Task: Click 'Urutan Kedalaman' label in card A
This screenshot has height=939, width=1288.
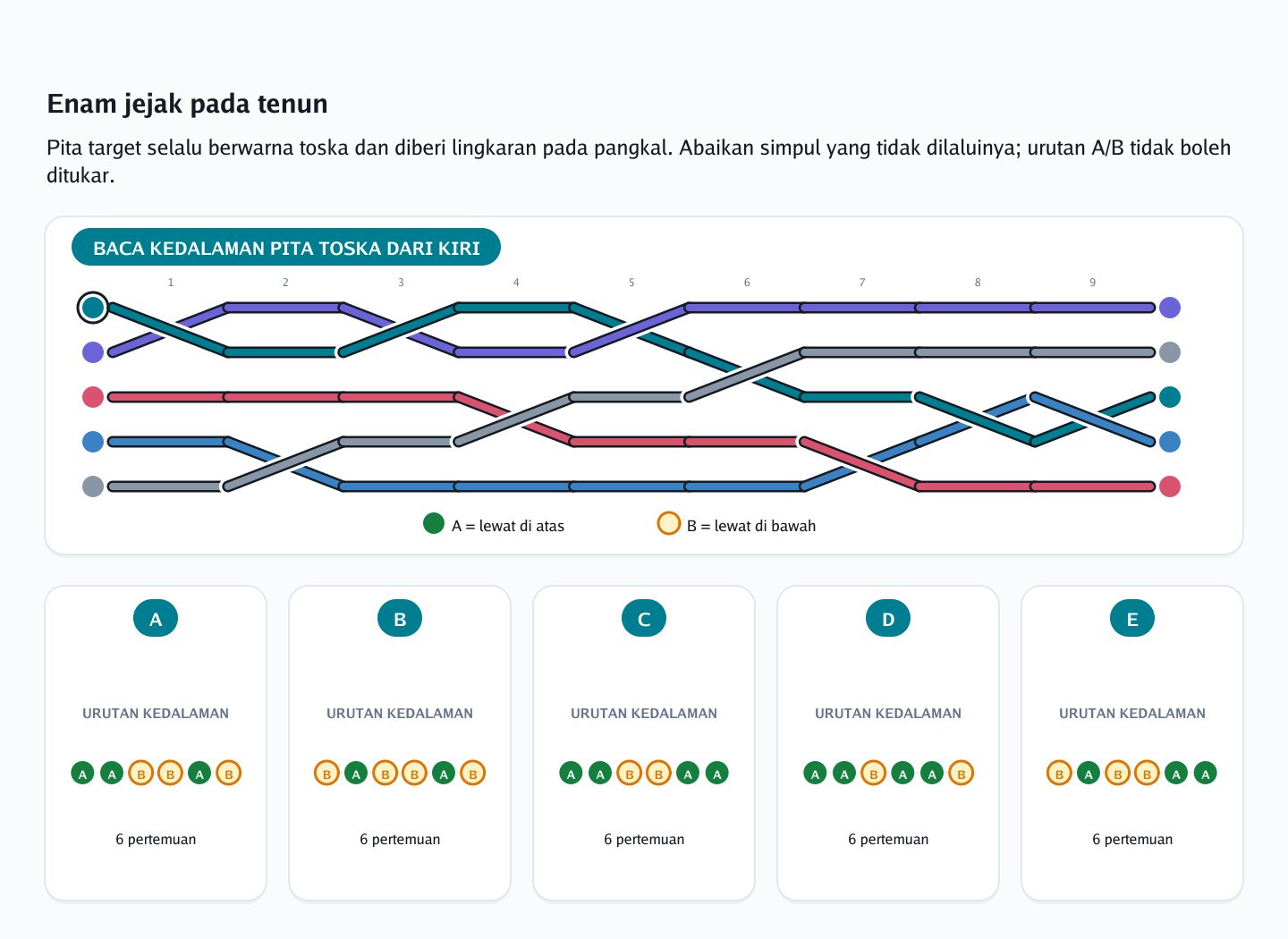Action: [x=156, y=714]
